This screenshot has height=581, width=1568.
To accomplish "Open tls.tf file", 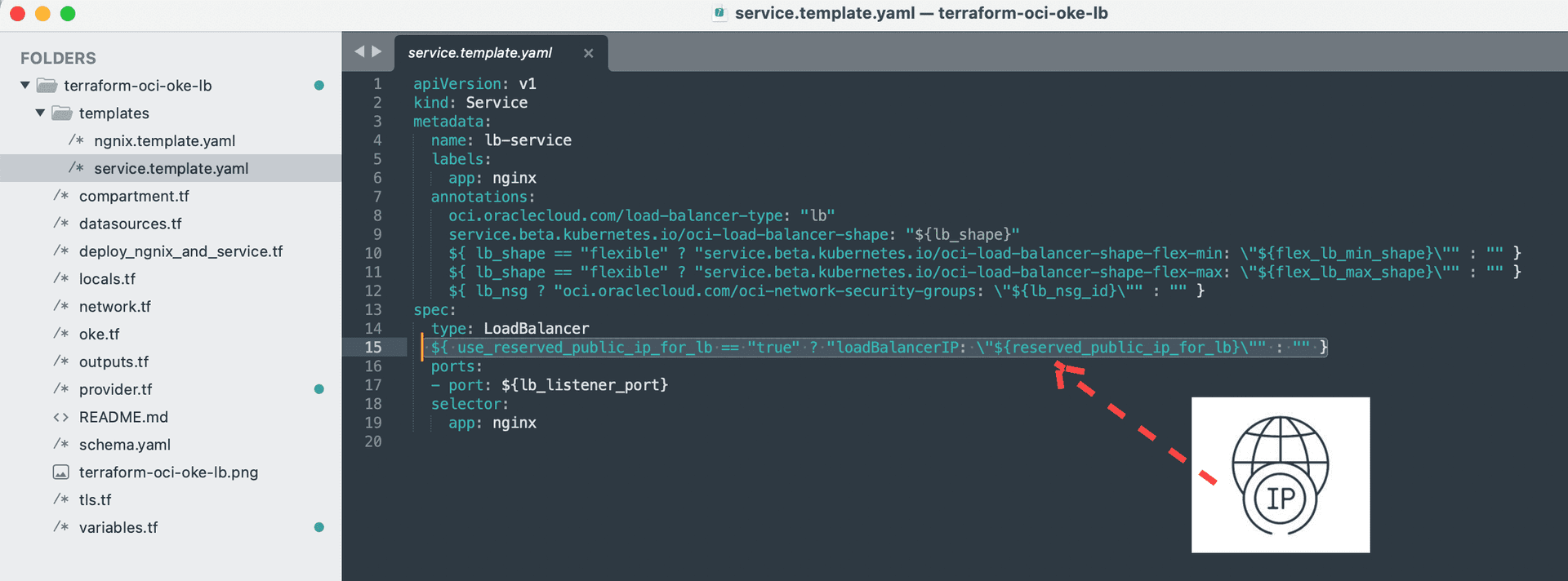I will click(95, 500).
